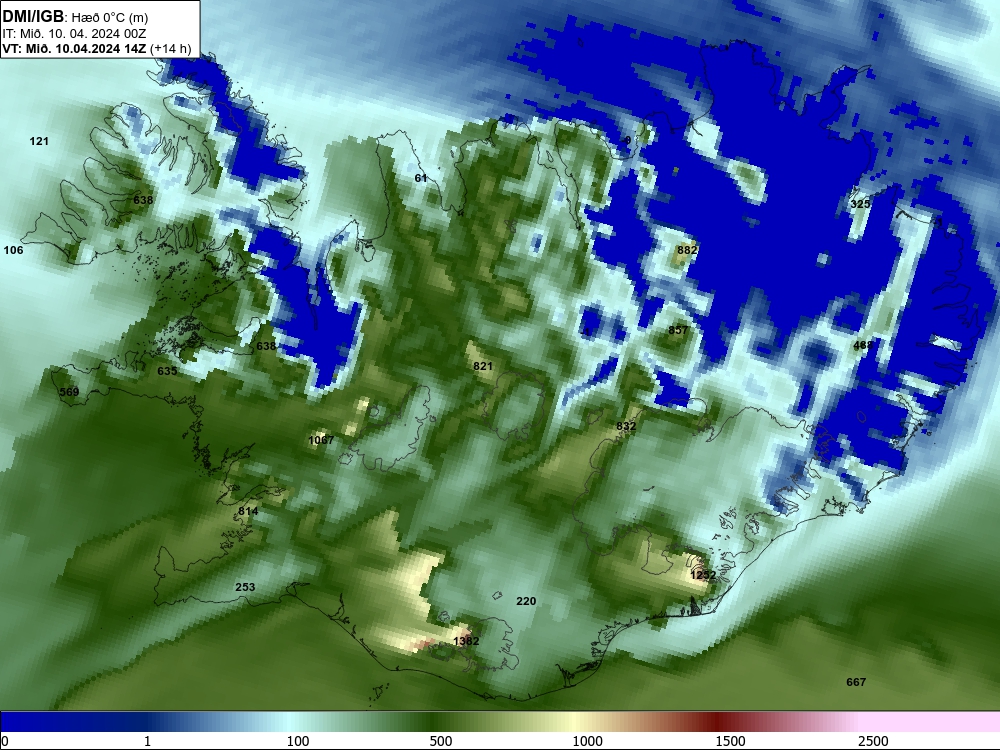Click the 325 value label
The width and height of the screenshot is (1000, 750).
point(860,204)
